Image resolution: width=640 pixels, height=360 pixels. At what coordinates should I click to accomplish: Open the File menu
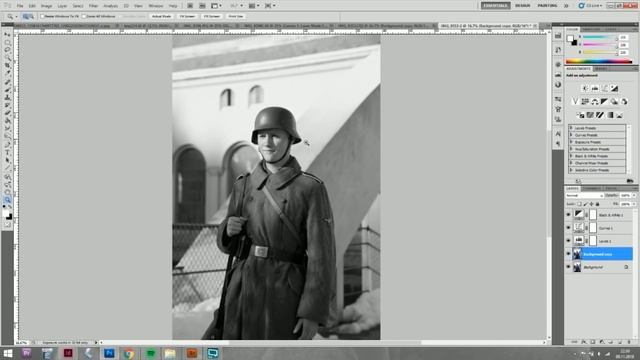pos(20,6)
